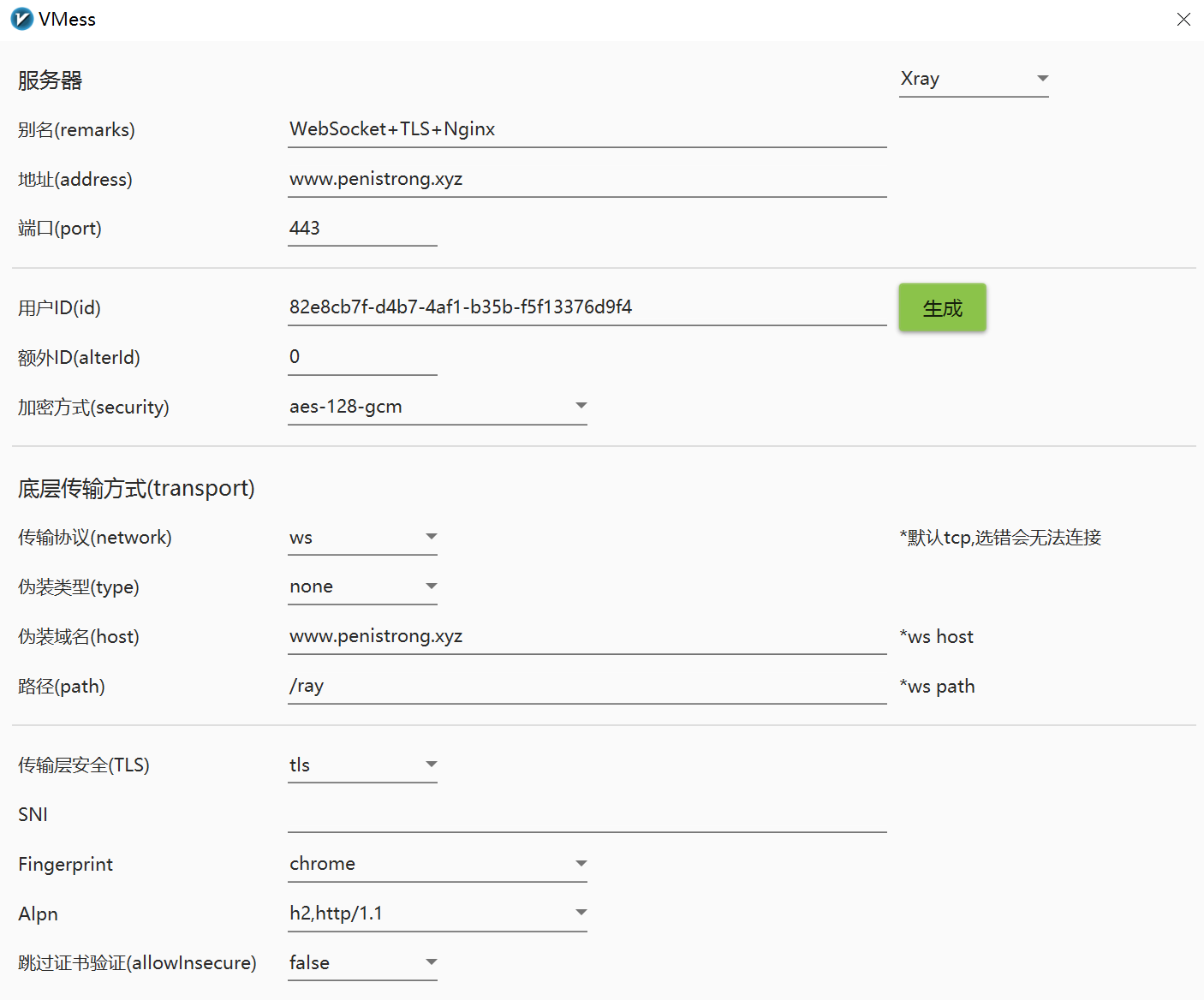Click the 传输层安全(TLS) label

tap(84, 765)
